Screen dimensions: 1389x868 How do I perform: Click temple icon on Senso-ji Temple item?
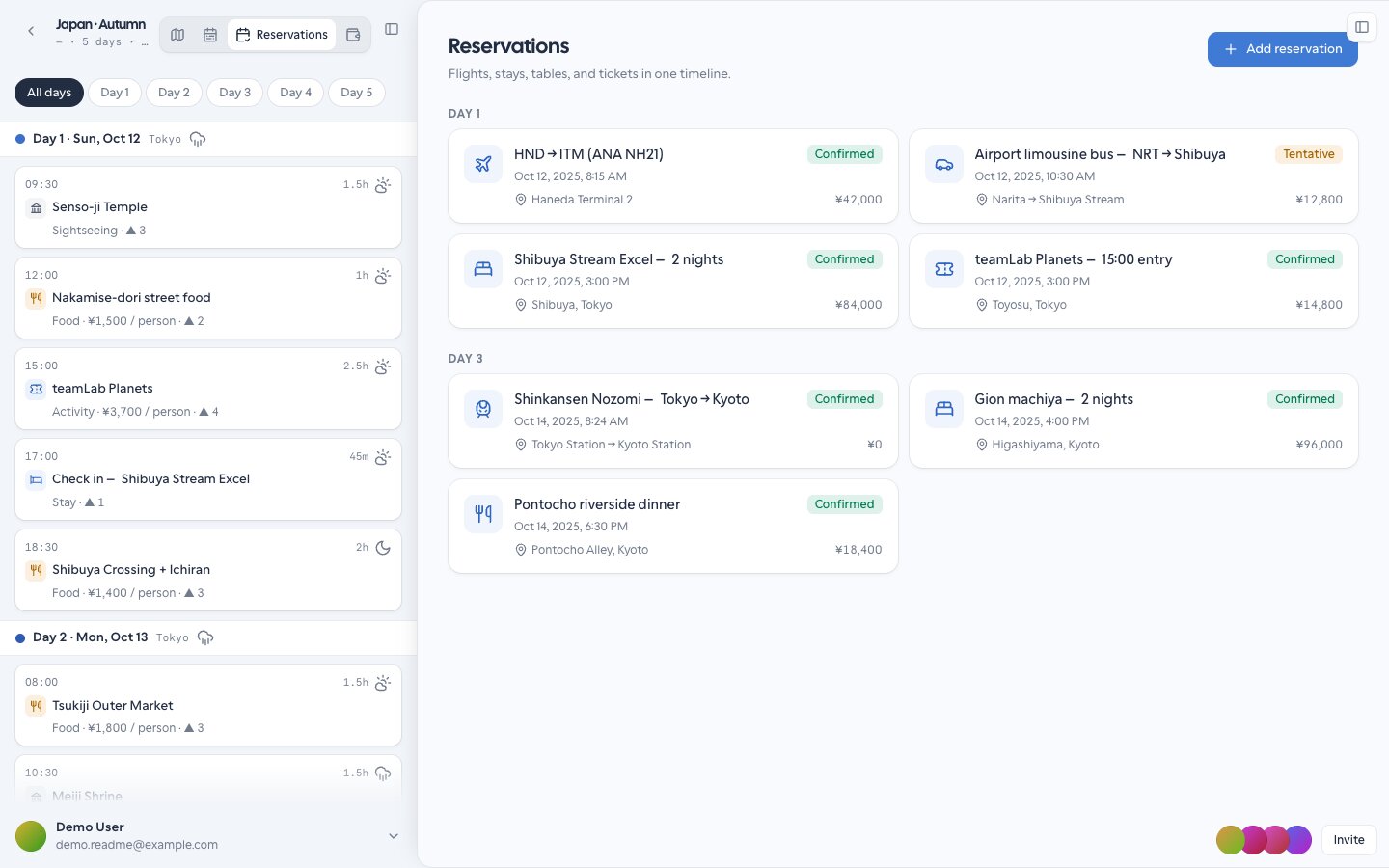tap(36, 207)
